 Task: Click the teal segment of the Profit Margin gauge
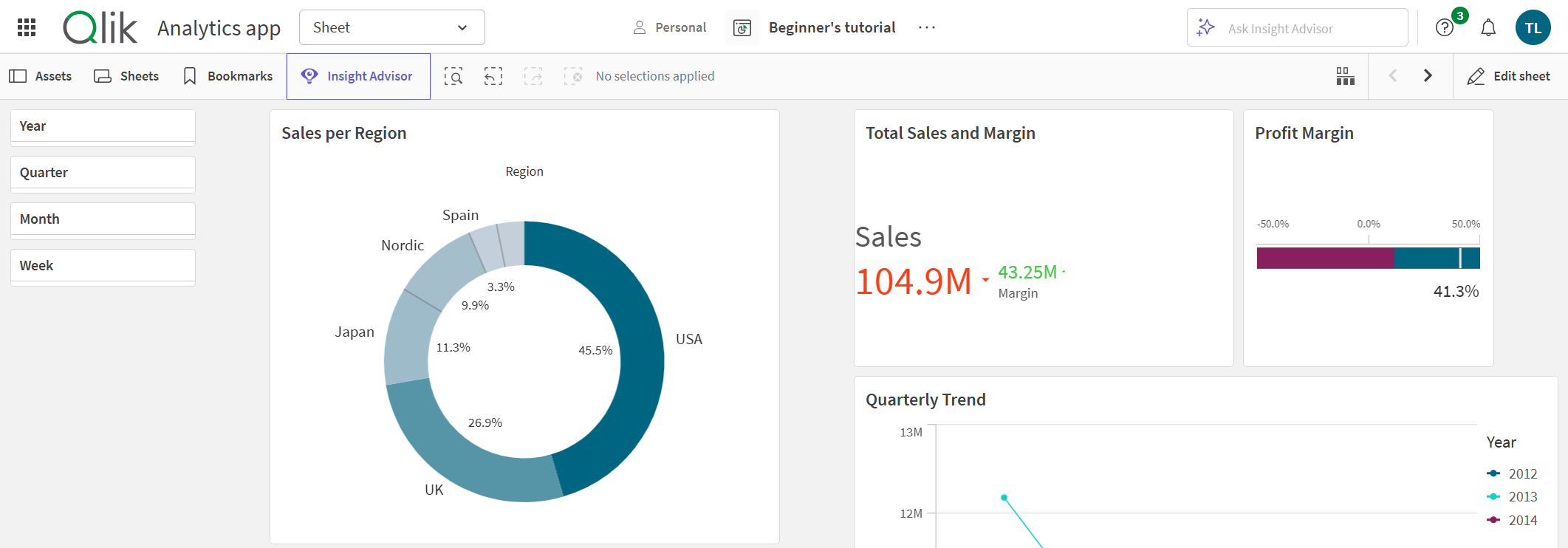click(1437, 258)
